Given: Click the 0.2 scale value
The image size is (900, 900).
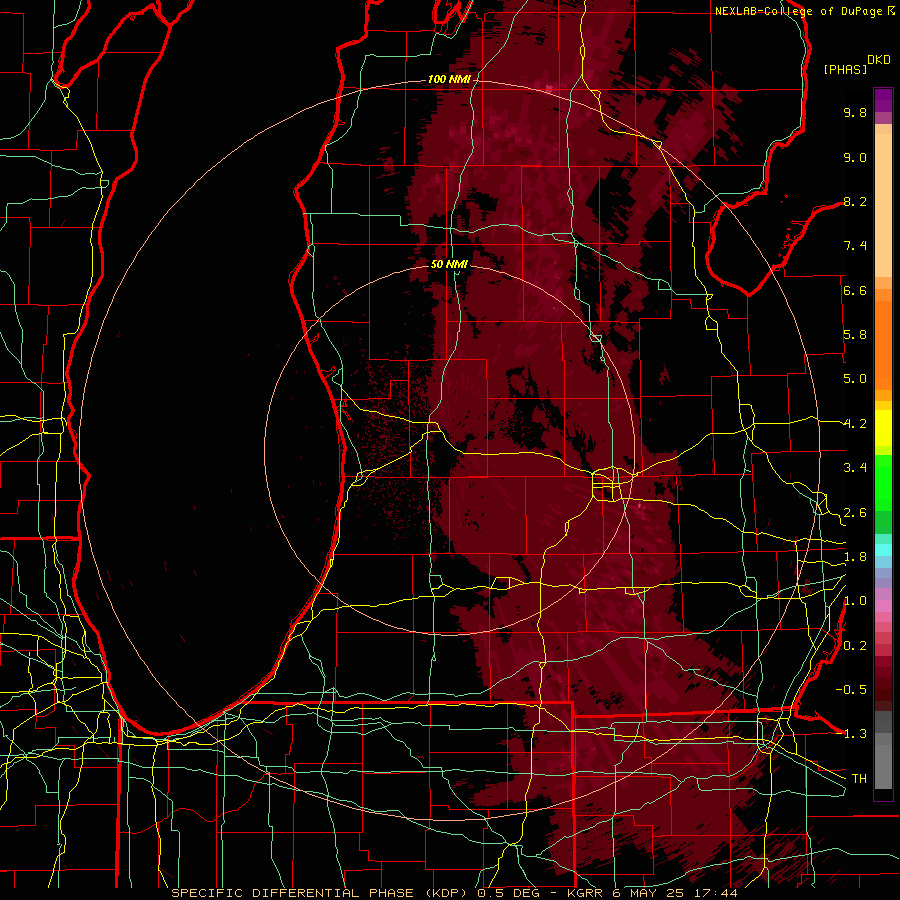Looking at the screenshot, I should pos(855,646).
